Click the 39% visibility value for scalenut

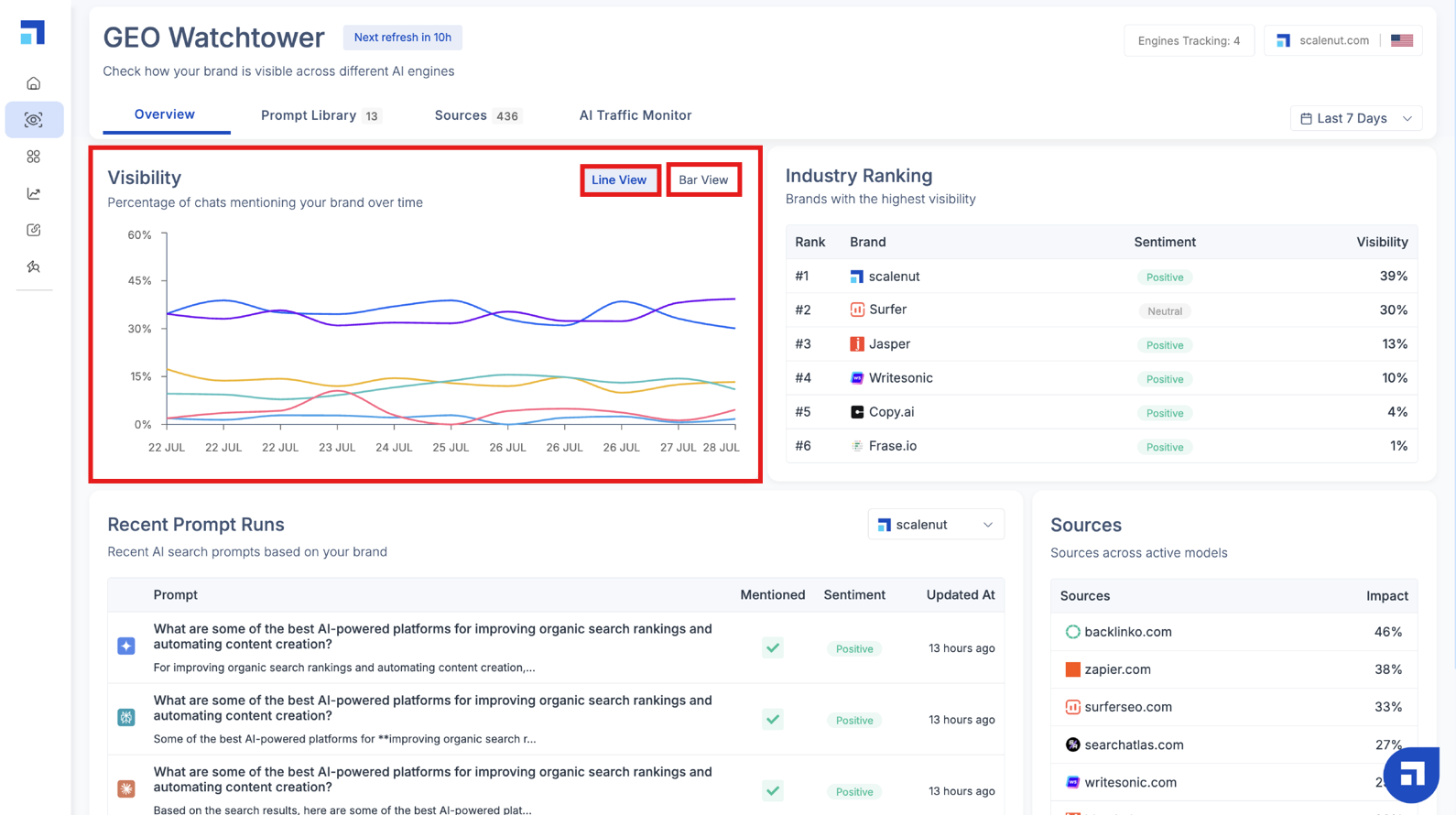[x=1394, y=277]
